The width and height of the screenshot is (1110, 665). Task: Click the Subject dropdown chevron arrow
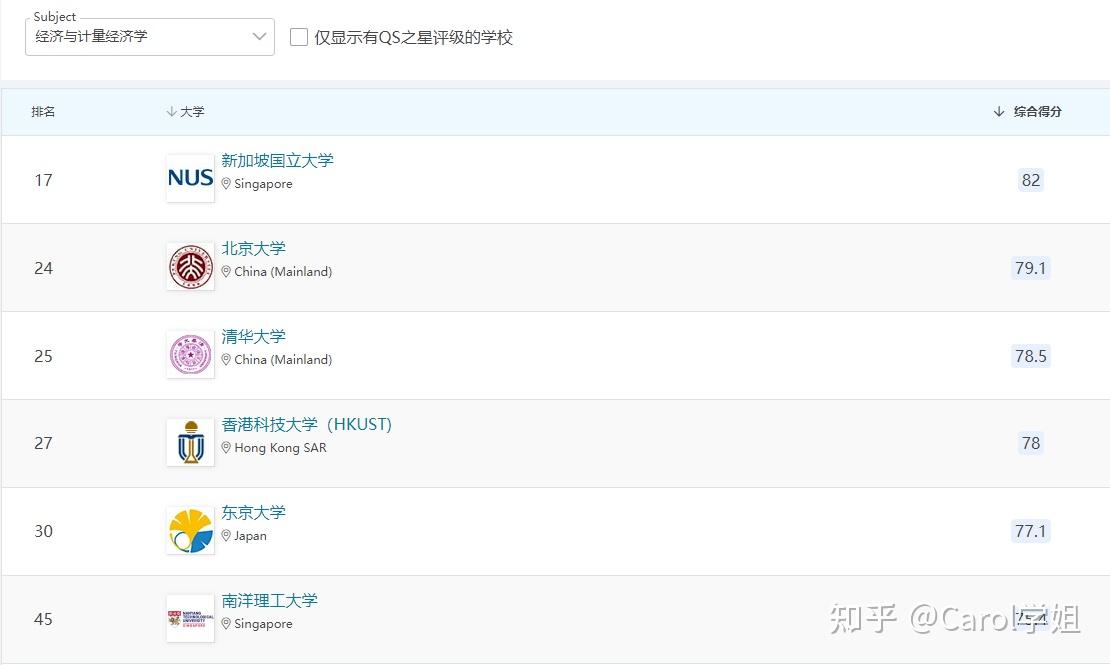tap(259, 36)
